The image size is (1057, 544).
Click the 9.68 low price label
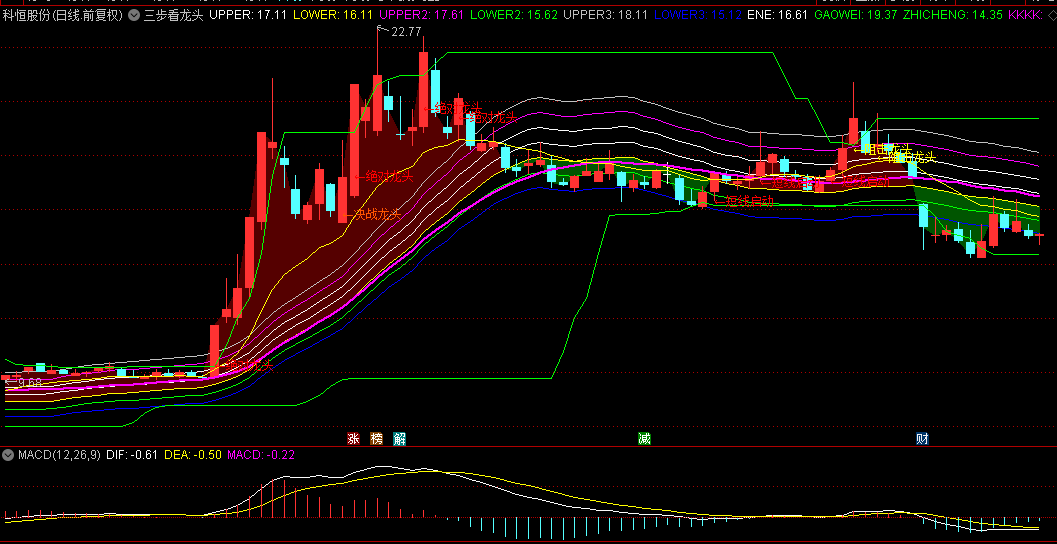click(30, 382)
